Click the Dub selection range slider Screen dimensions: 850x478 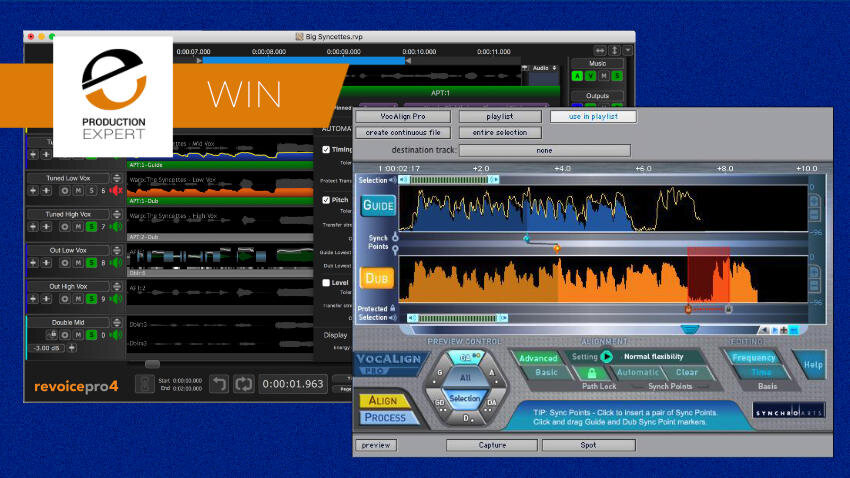pyautogui.click(x=458, y=318)
